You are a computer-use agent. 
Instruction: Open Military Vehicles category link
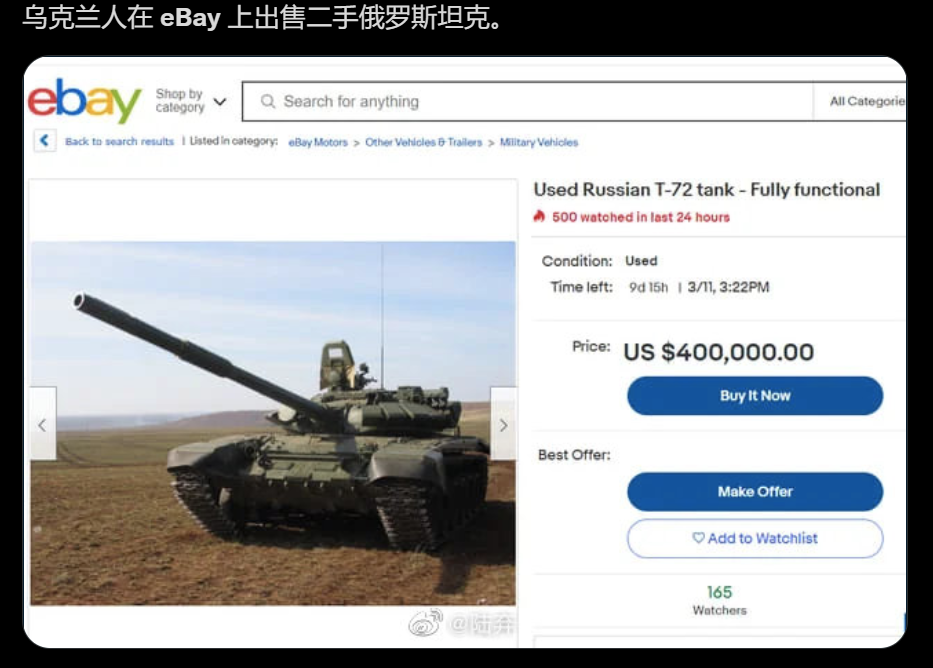(538, 142)
